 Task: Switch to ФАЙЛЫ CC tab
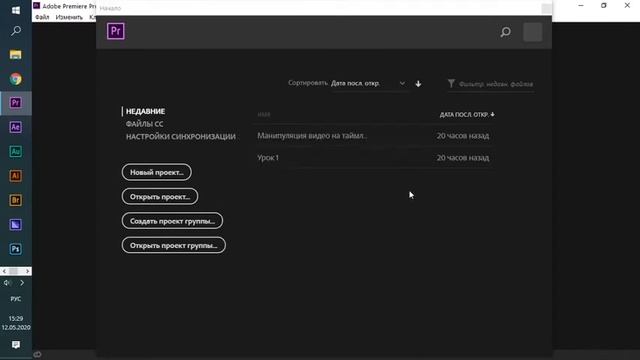tap(144, 124)
